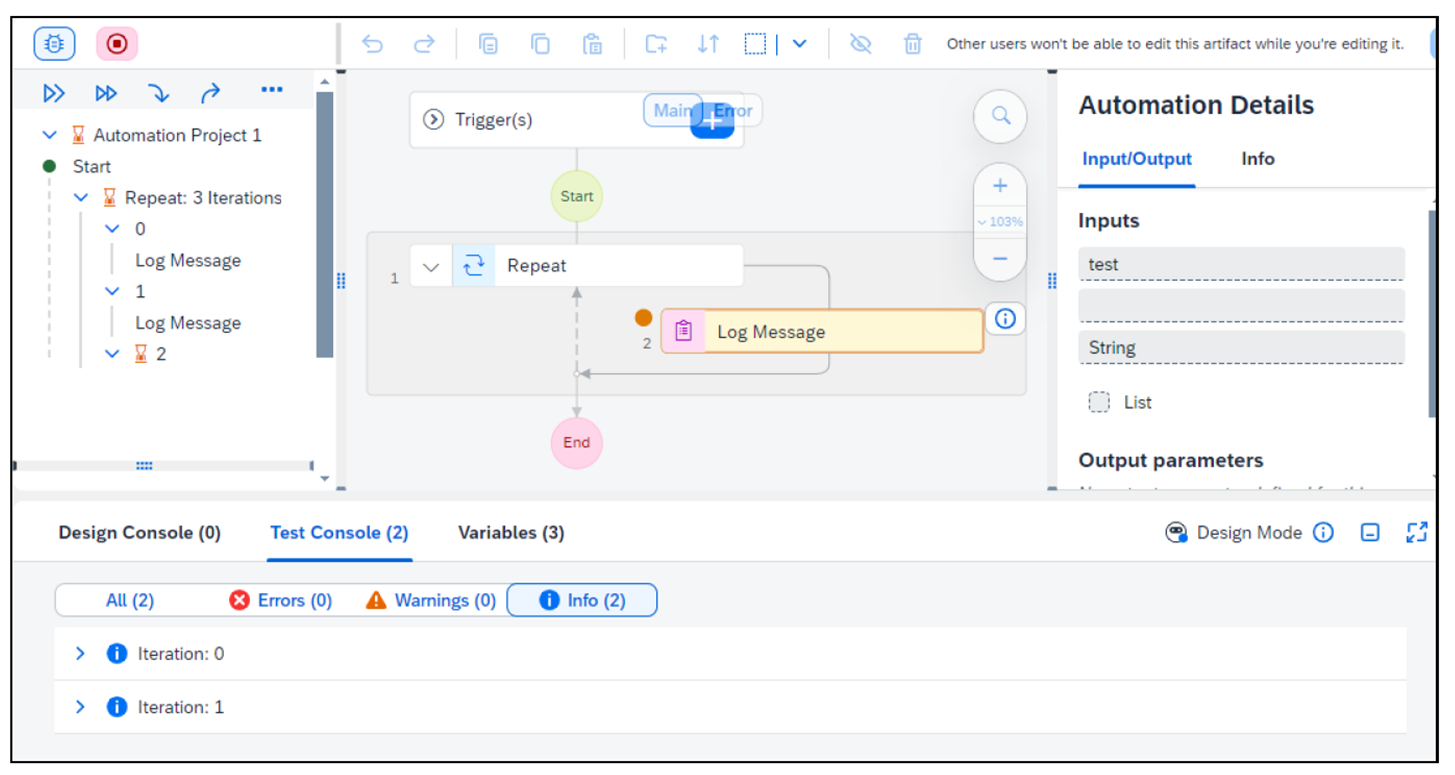The image size is (1455, 775).
Task: Click the debug bug icon
Action: 53,44
